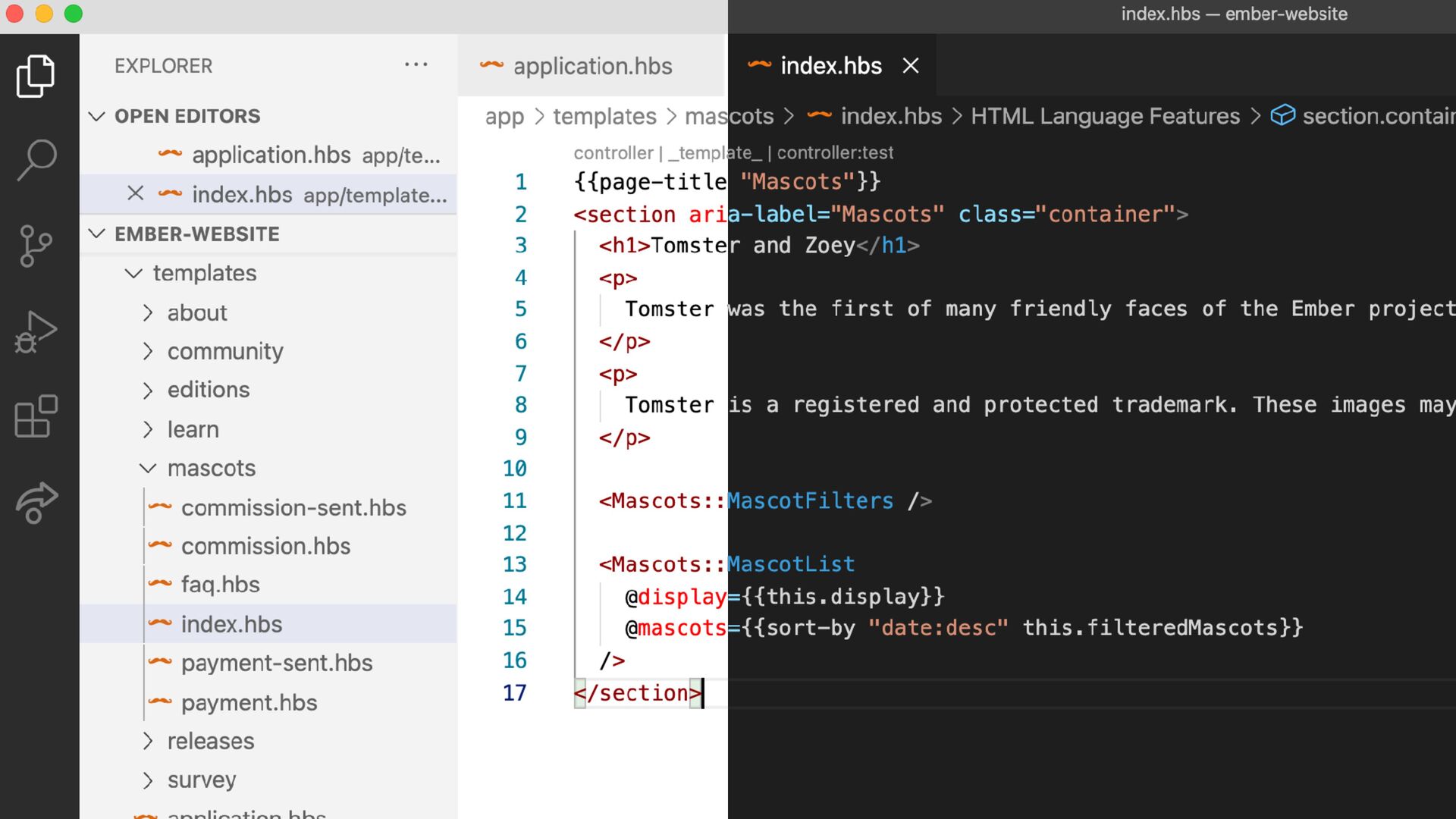The height and width of the screenshot is (819, 1456).
Task: Open the Live Share view icon
Action: click(36, 502)
